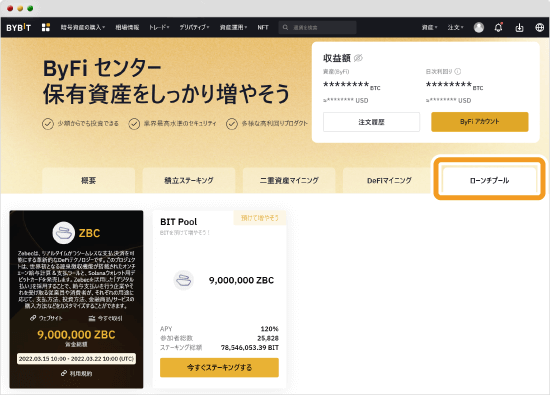Open the apps grid icon
The image size is (550, 395).
tap(46, 27)
